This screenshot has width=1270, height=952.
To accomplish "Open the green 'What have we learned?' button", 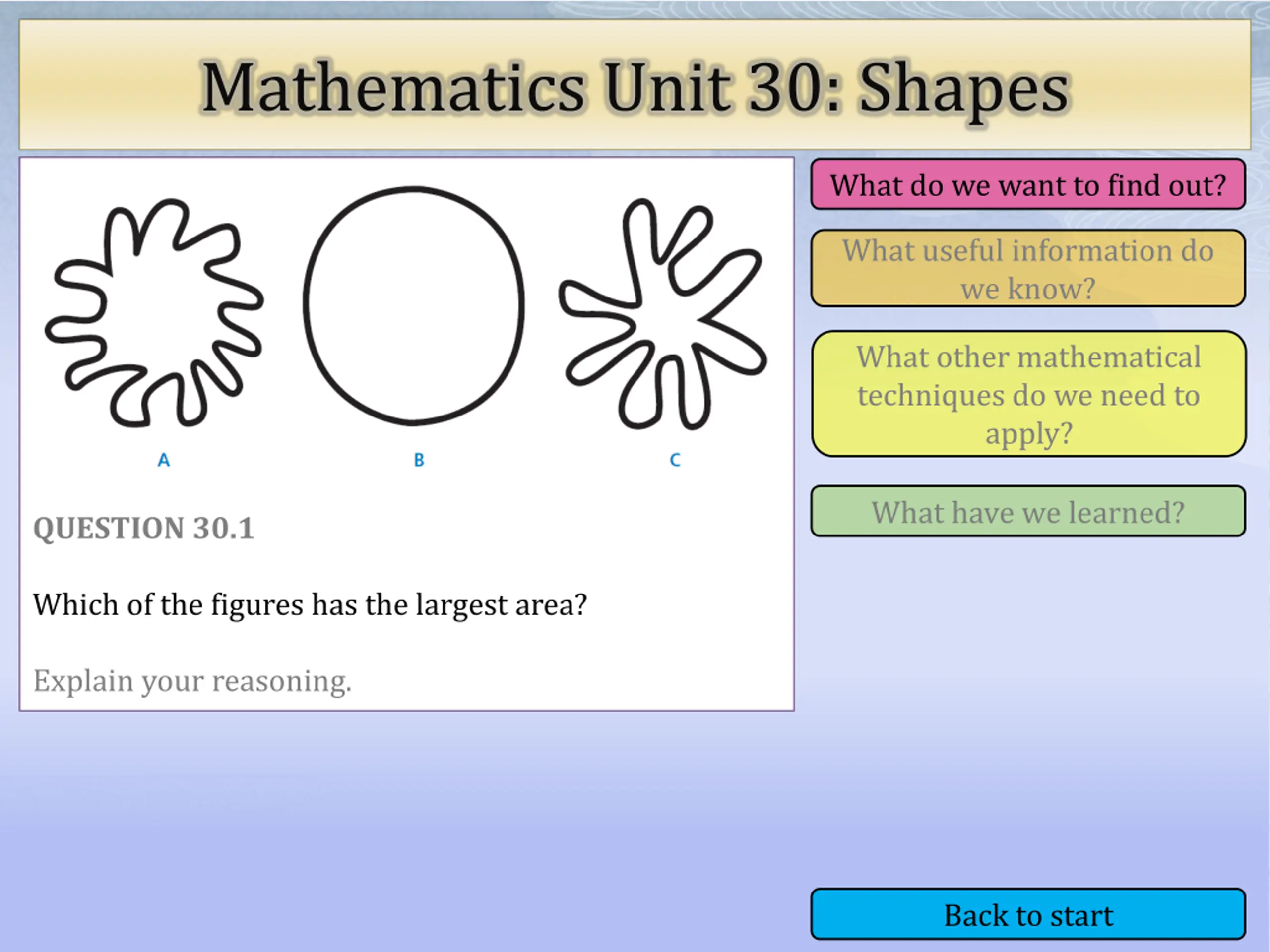I will 1028,511.
